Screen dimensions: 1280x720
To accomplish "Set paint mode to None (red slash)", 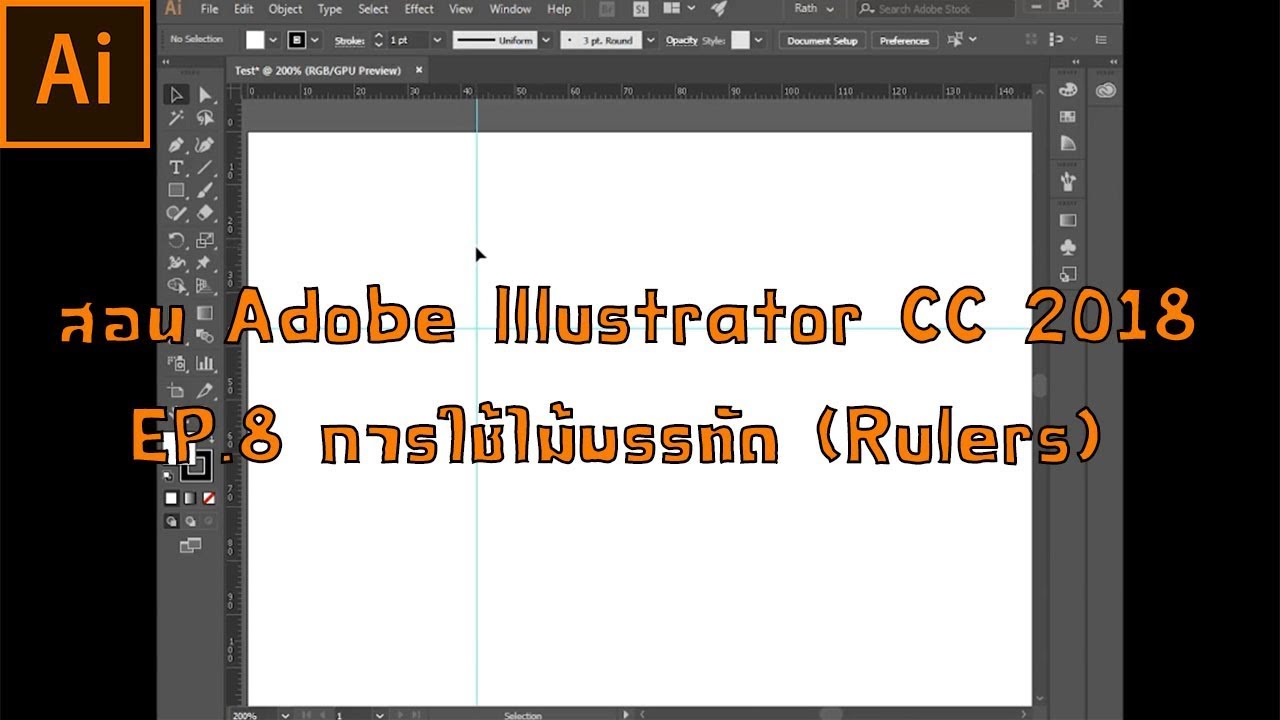I will [x=209, y=498].
